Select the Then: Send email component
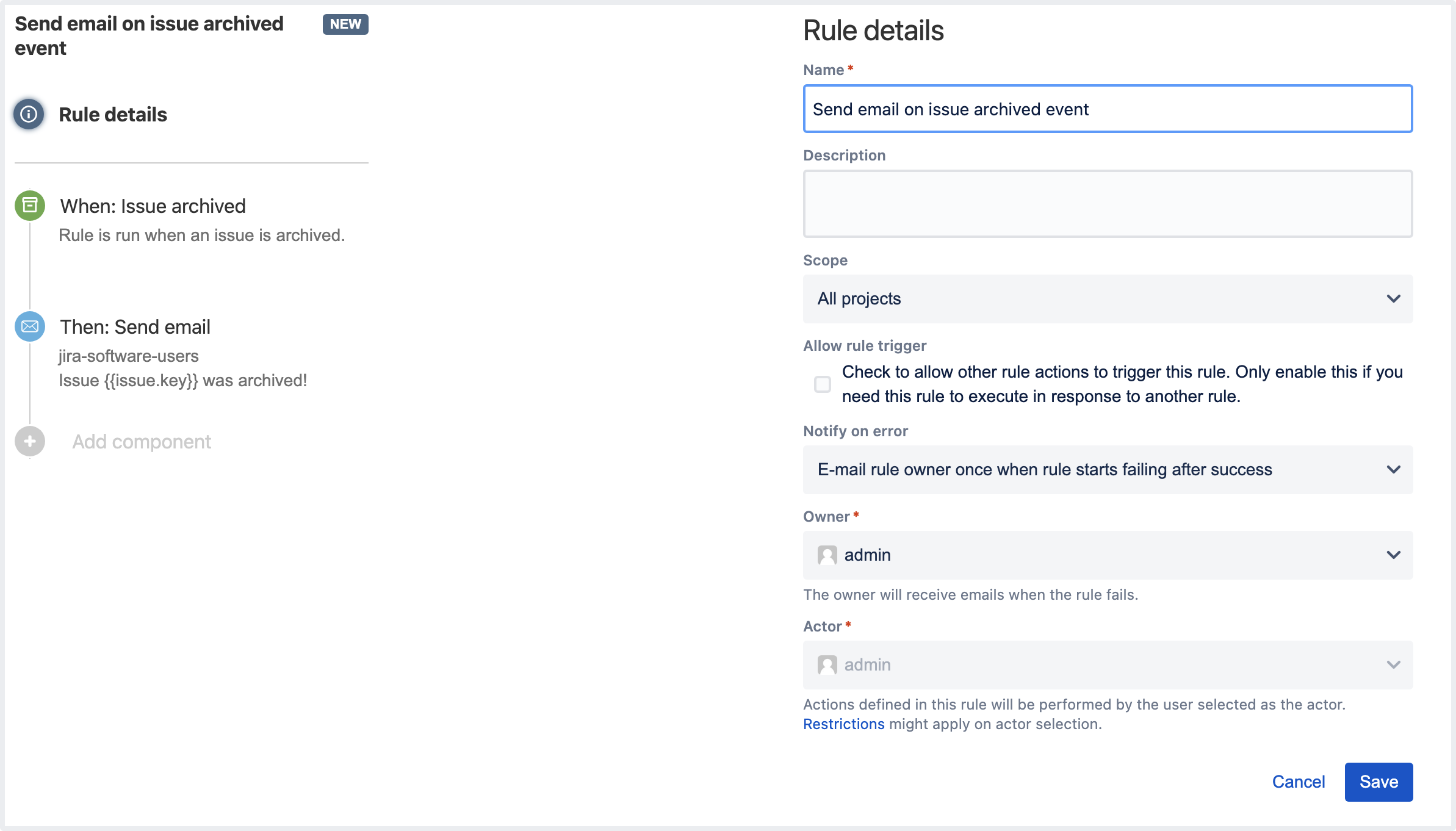This screenshot has width=1456, height=831. [x=135, y=327]
